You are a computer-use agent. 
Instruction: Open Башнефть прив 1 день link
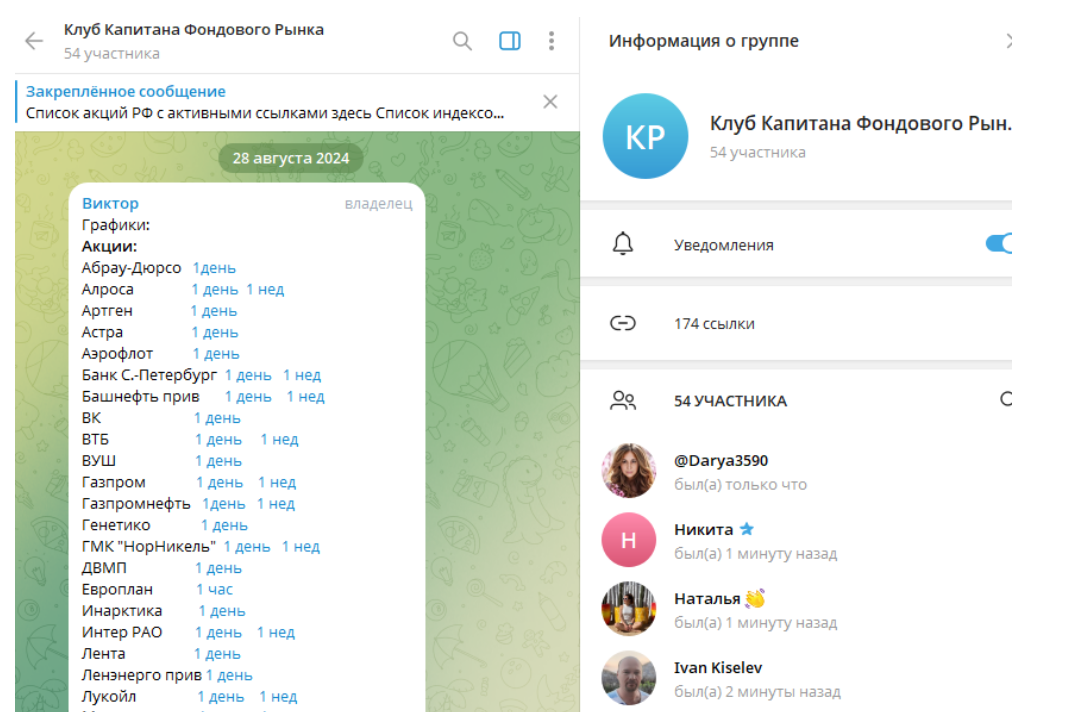(x=248, y=397)
